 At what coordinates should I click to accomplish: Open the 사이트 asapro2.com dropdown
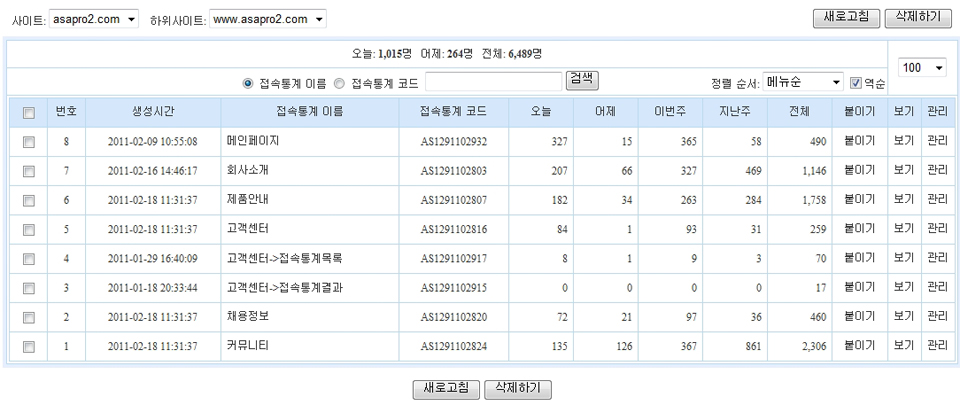click(x=93, y=19)
